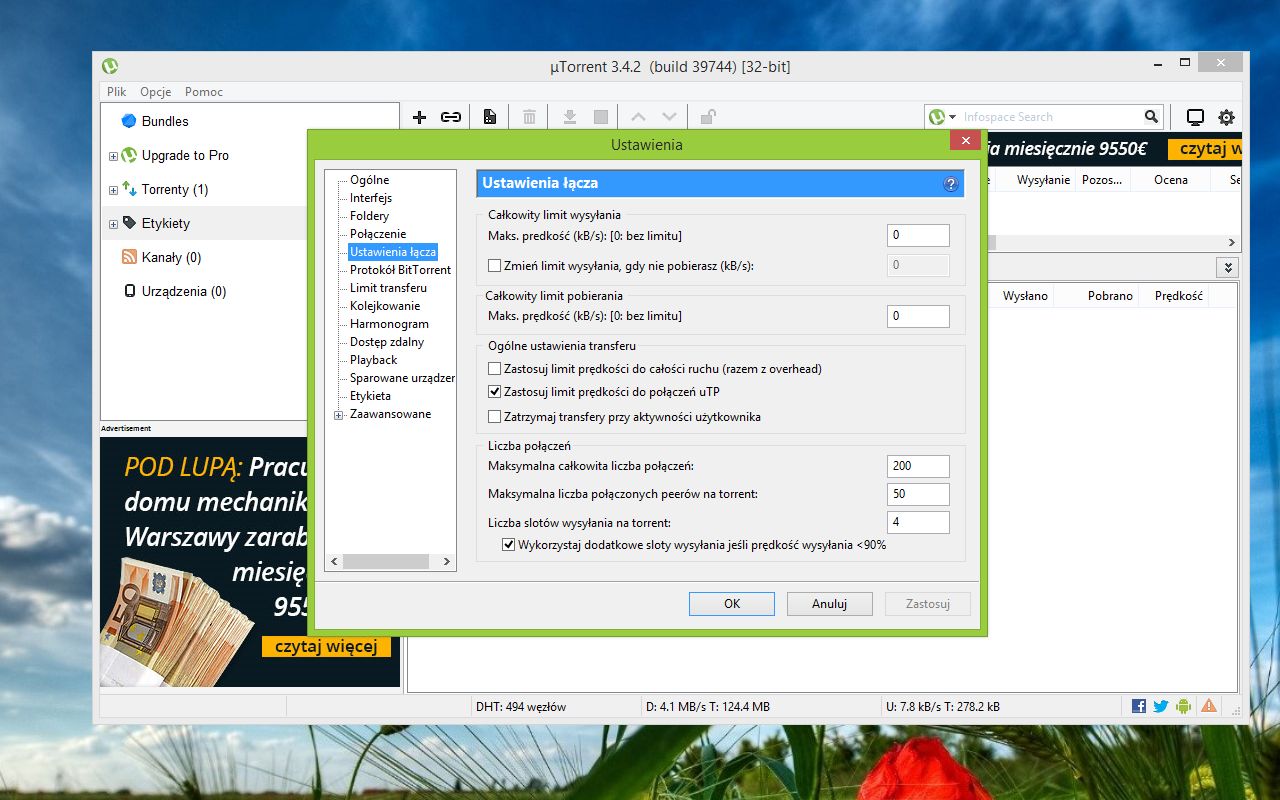This screenshot has height=800, width=1280.
Task: Expand the Torrenty (1) node
Action: click(113, 190)
